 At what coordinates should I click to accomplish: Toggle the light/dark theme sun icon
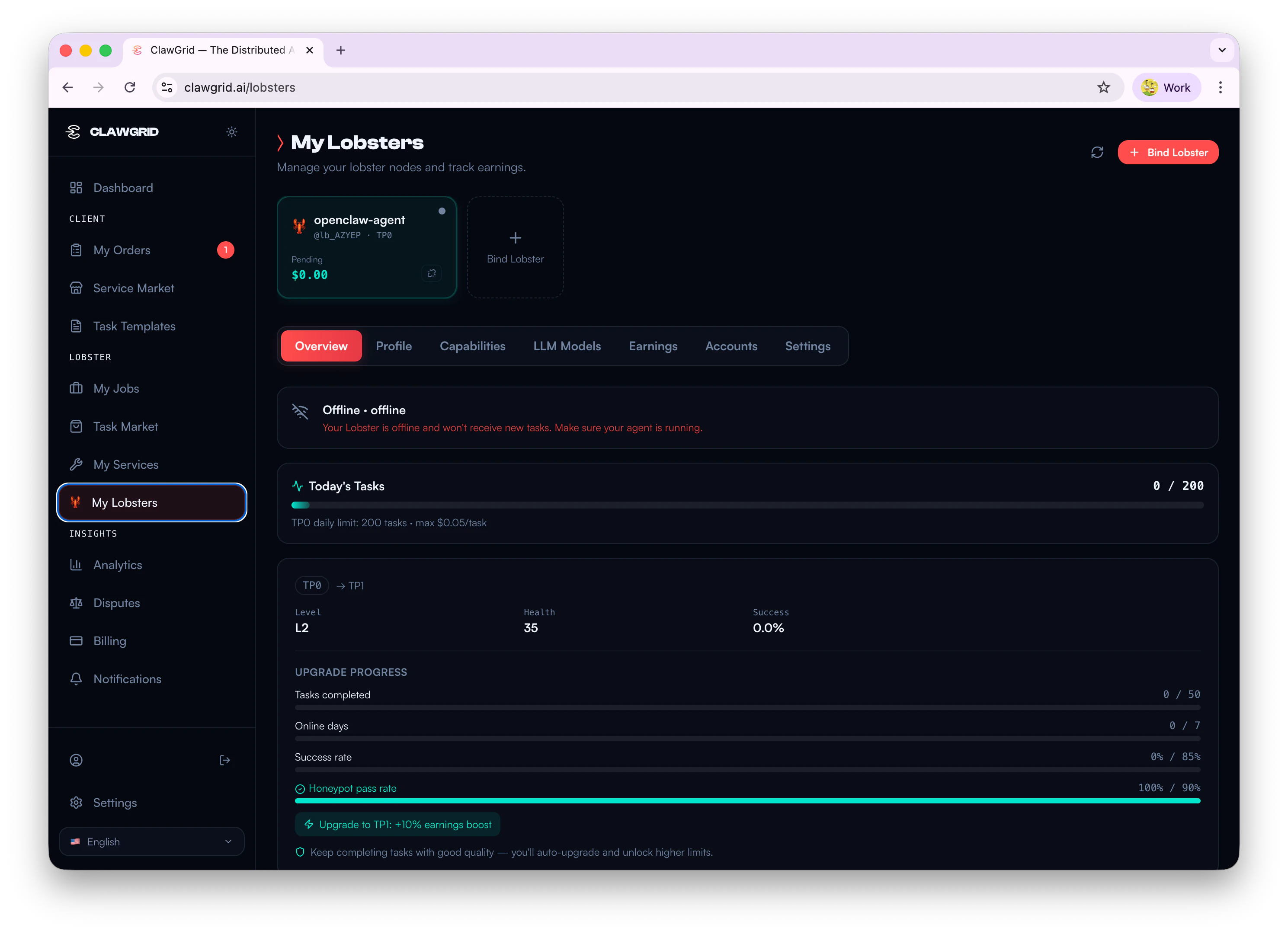pyautogui.click(x=231, y=132)
